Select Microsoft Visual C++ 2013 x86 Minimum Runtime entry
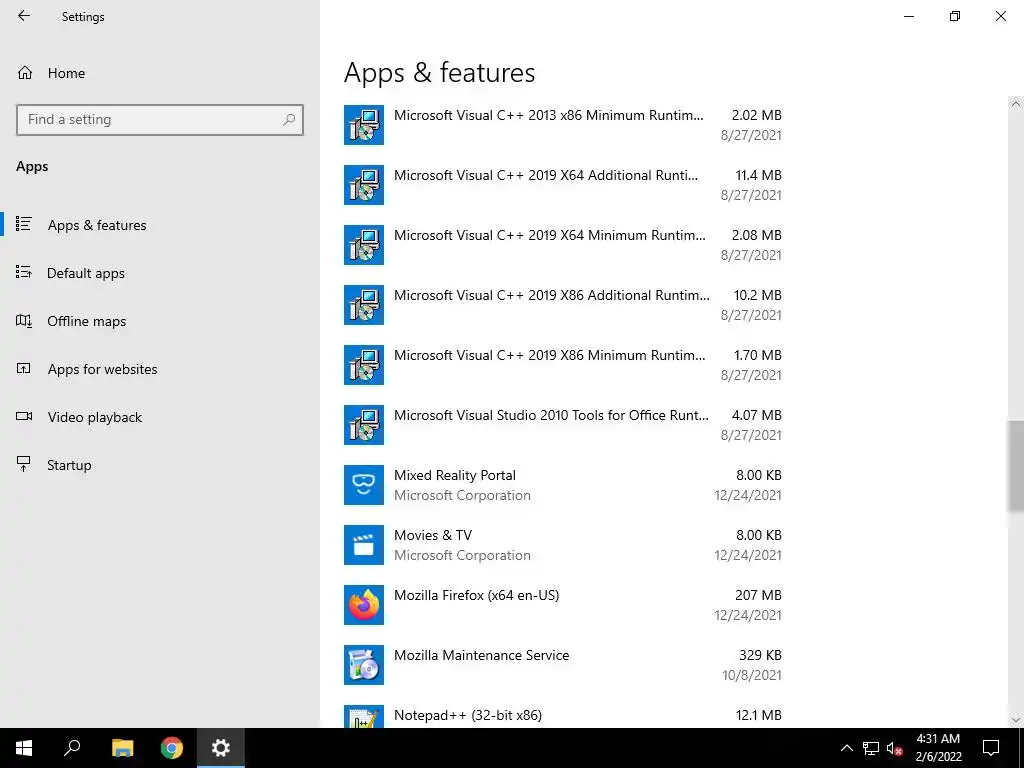Image resolution: width=1024 pixels, height=768 pixels. coord(563,125)
